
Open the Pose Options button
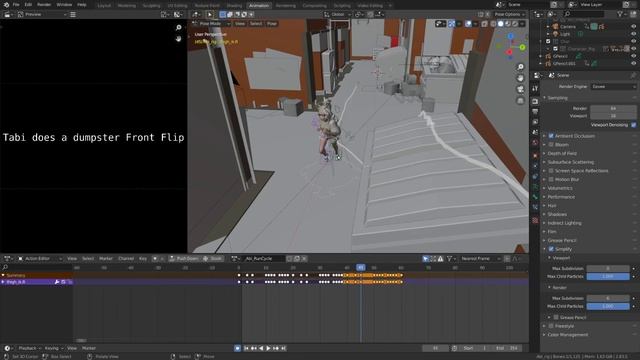[x=509, y=15]
